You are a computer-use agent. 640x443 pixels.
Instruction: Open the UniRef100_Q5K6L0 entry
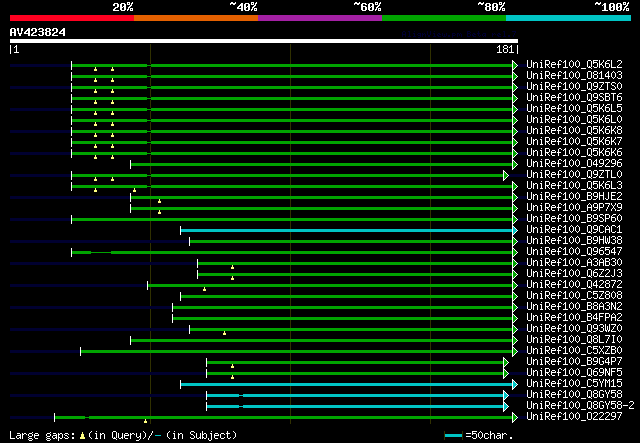(x=574, y=120)
